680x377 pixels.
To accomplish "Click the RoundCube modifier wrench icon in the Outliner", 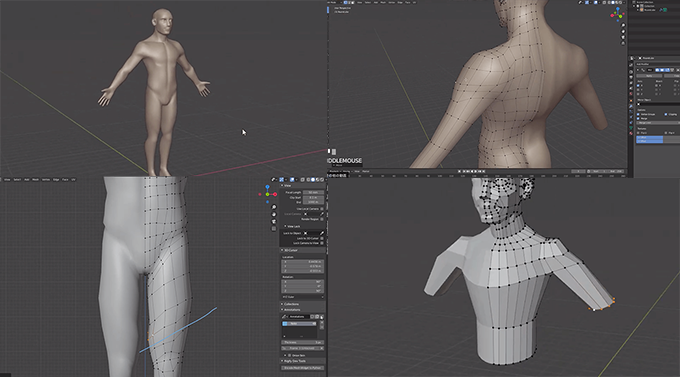I will [x=661, y=10].
